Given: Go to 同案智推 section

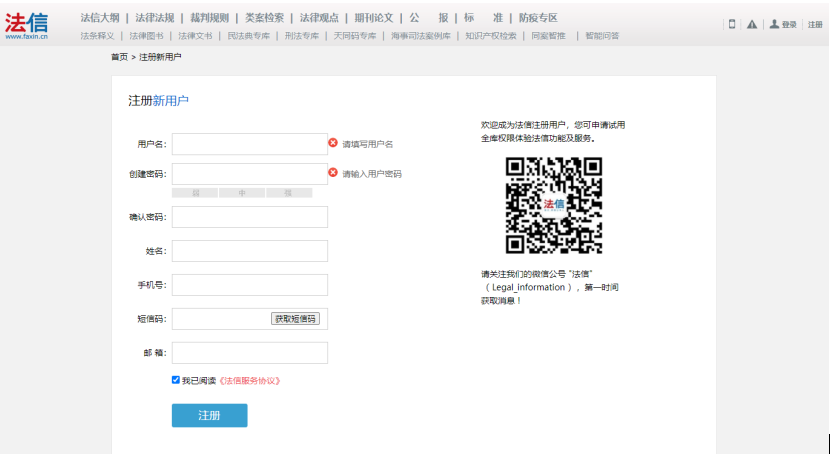Looking at the screenshot, I should coord(548,36).
